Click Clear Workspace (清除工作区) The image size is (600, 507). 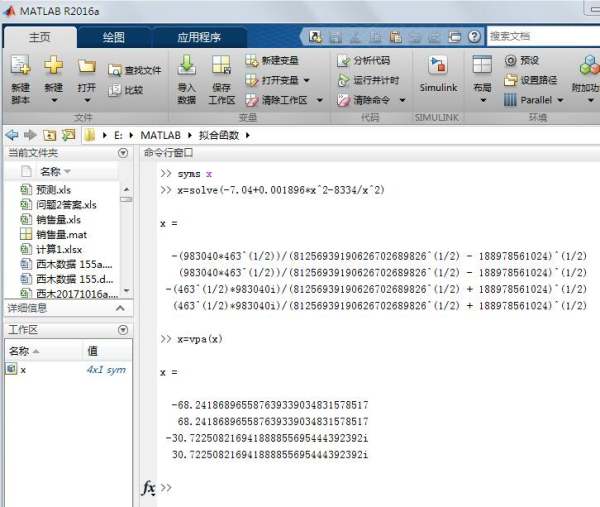(x=276, y=100)
